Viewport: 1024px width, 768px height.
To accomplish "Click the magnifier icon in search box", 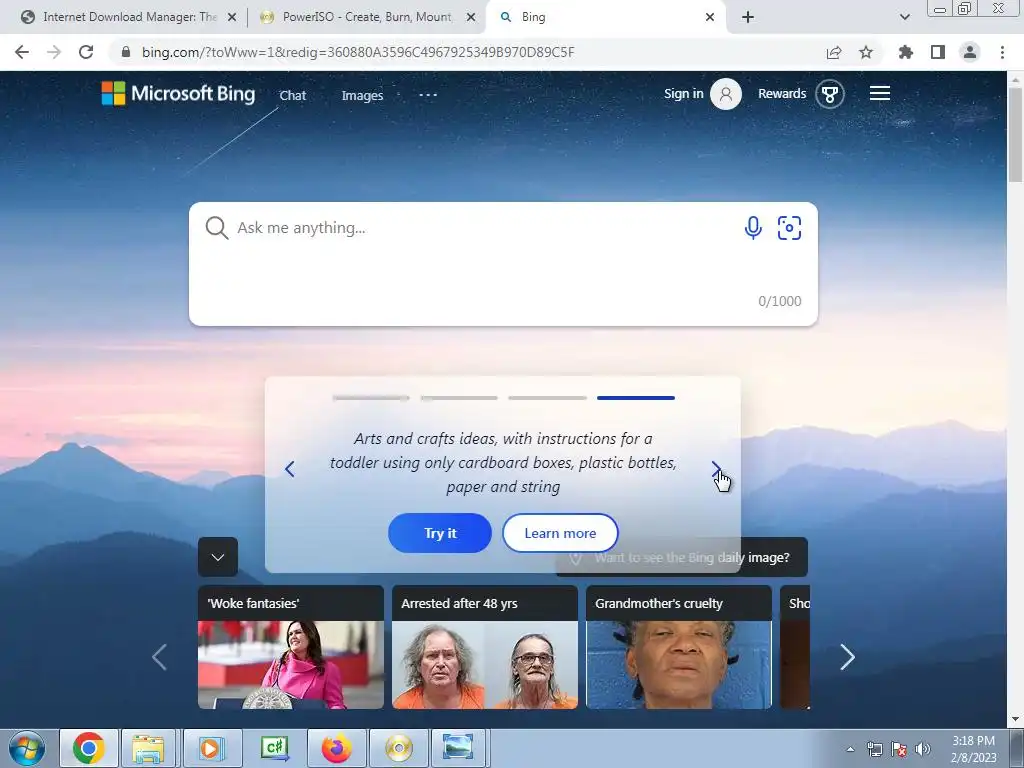I will pos(216,228).
